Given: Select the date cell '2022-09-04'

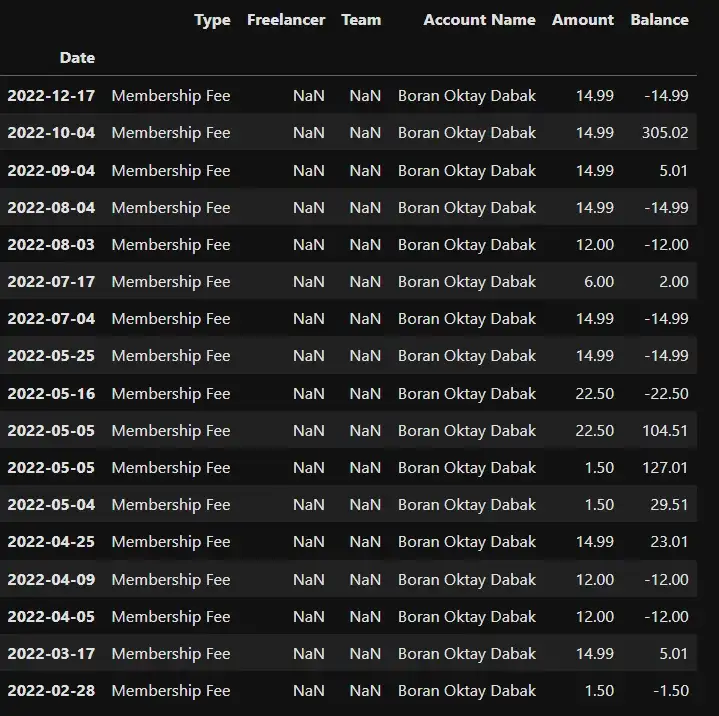Looking at the screenshot, I should [51, 171].
